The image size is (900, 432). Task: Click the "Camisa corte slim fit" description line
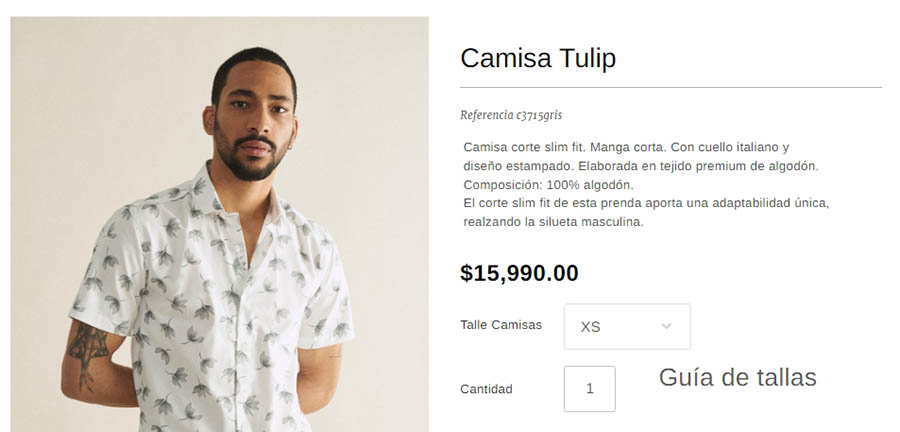[626, 147]
